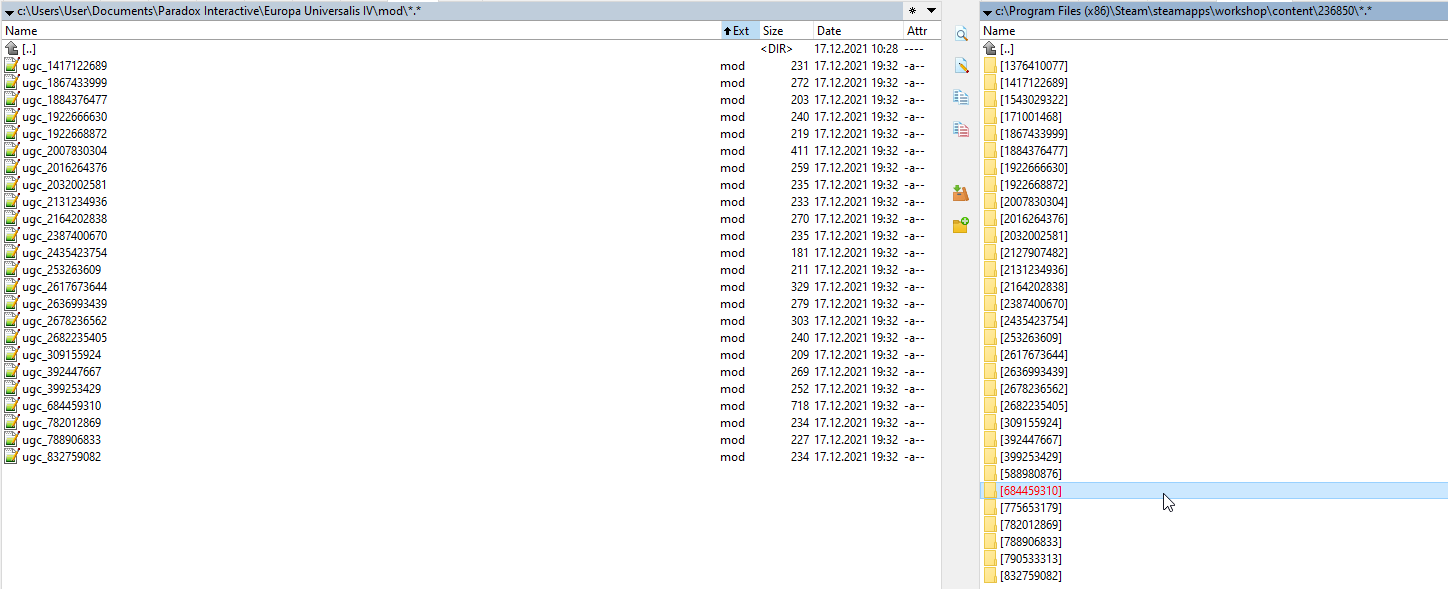This screenshot has height=589, width=1448.
Task: Click the folder icon beside [253263609]
Action: pos(990,338)
